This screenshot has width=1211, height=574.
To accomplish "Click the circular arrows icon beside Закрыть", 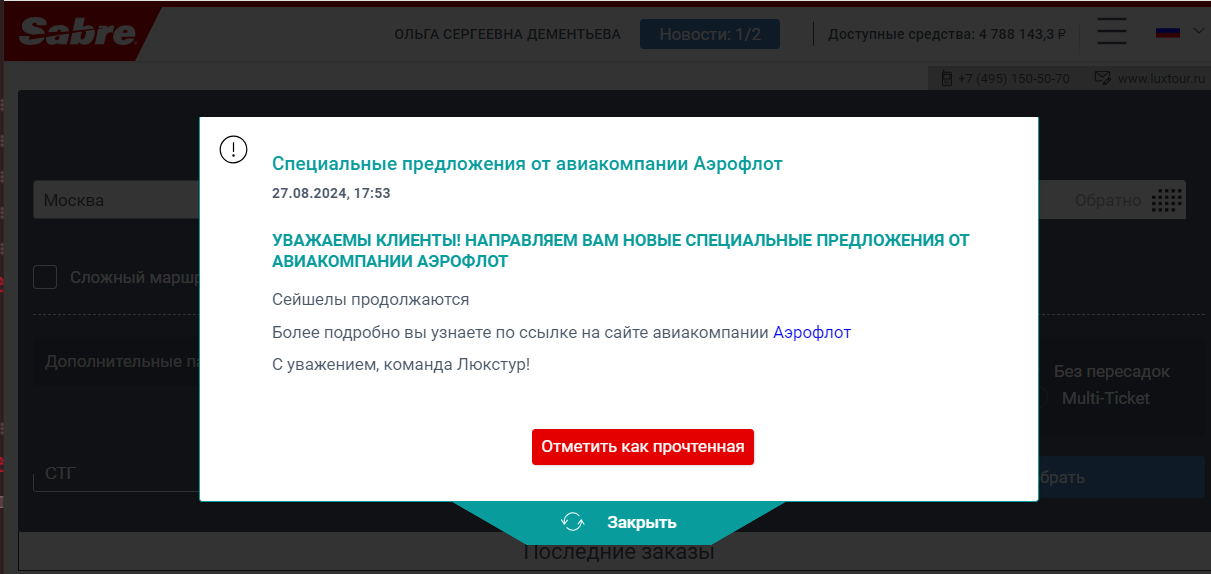I will [x=573, y=522].
